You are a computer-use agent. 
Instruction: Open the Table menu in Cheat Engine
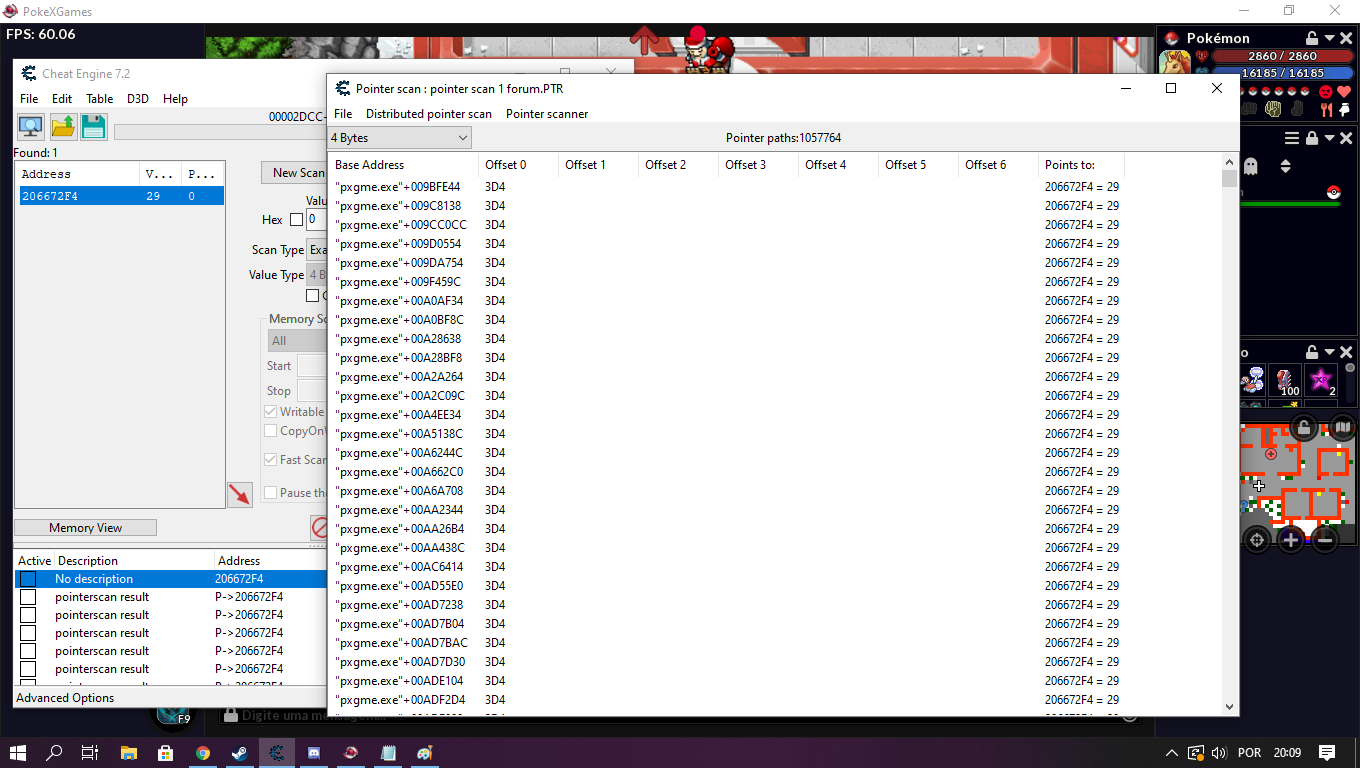(x=99, y=99)
